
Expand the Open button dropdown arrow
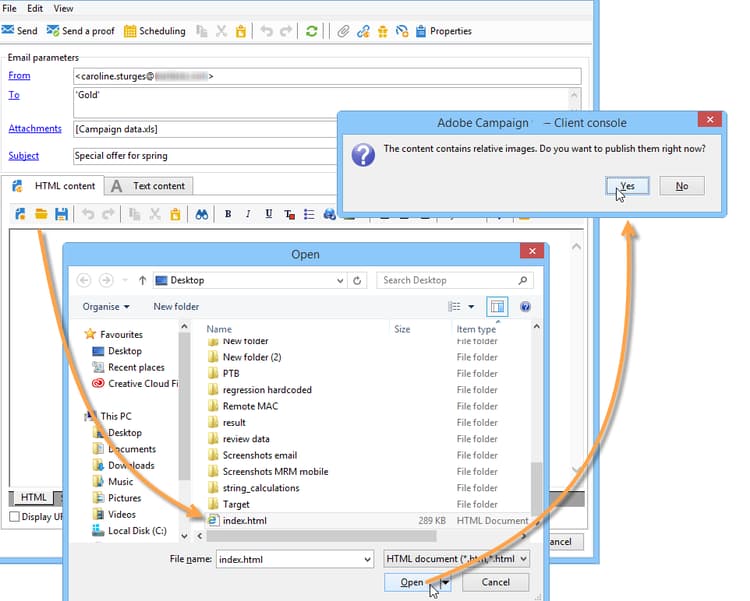point(445,582)
